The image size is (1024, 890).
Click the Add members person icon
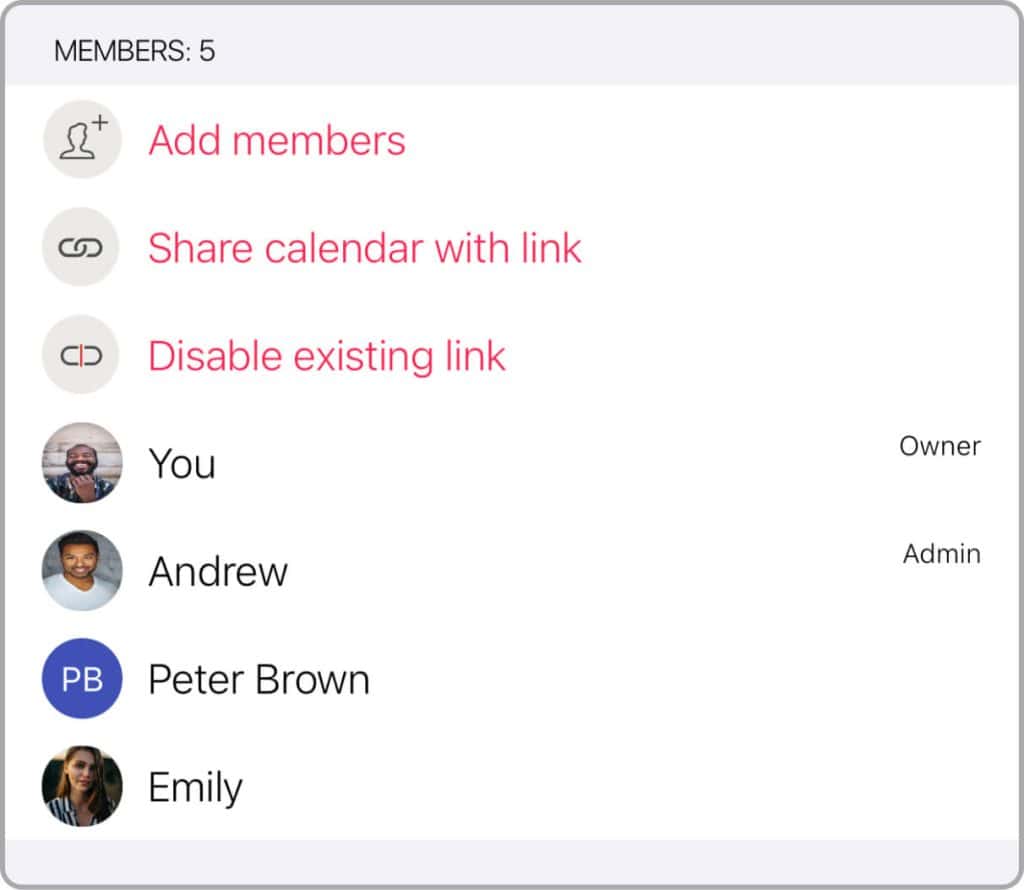pyautogui.click(x=81, y=140)
